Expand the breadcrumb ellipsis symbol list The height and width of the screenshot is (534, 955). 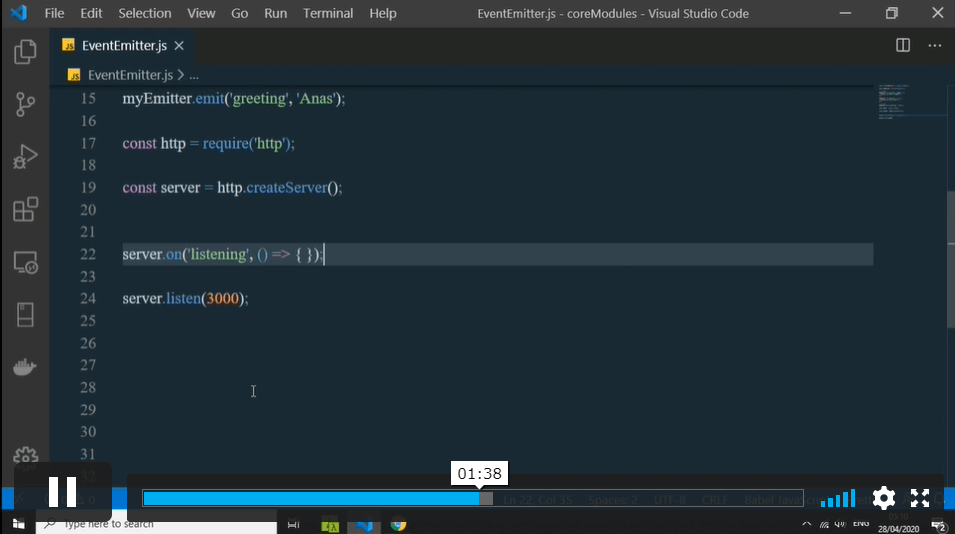pyautogui.click(x=194, y=76)
